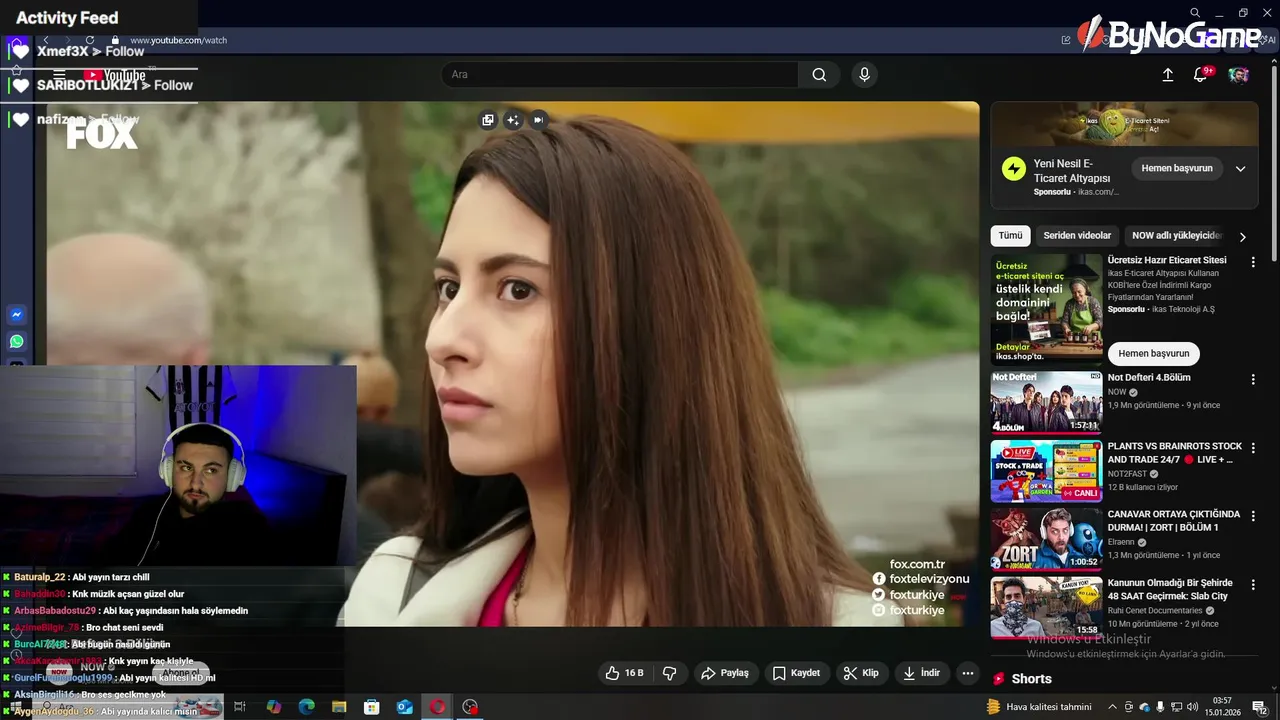
Task: Click the YouTube logo
Action: pyautogui.click(x=114, y=75)
